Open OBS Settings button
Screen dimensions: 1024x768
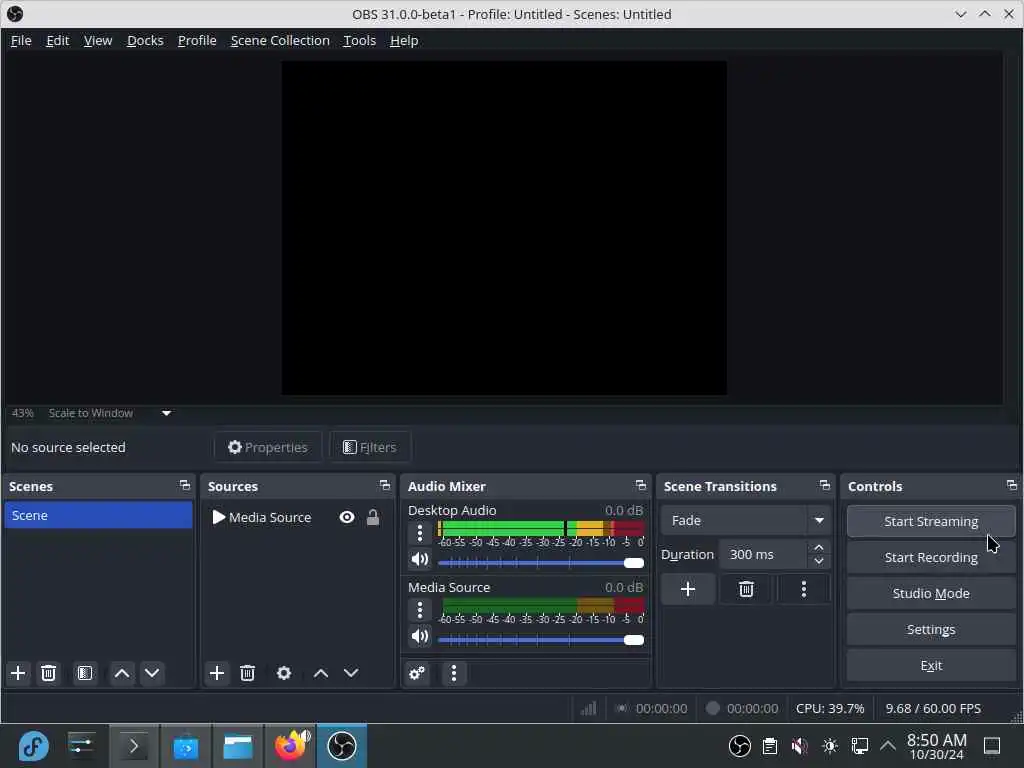tap(931, 629)
